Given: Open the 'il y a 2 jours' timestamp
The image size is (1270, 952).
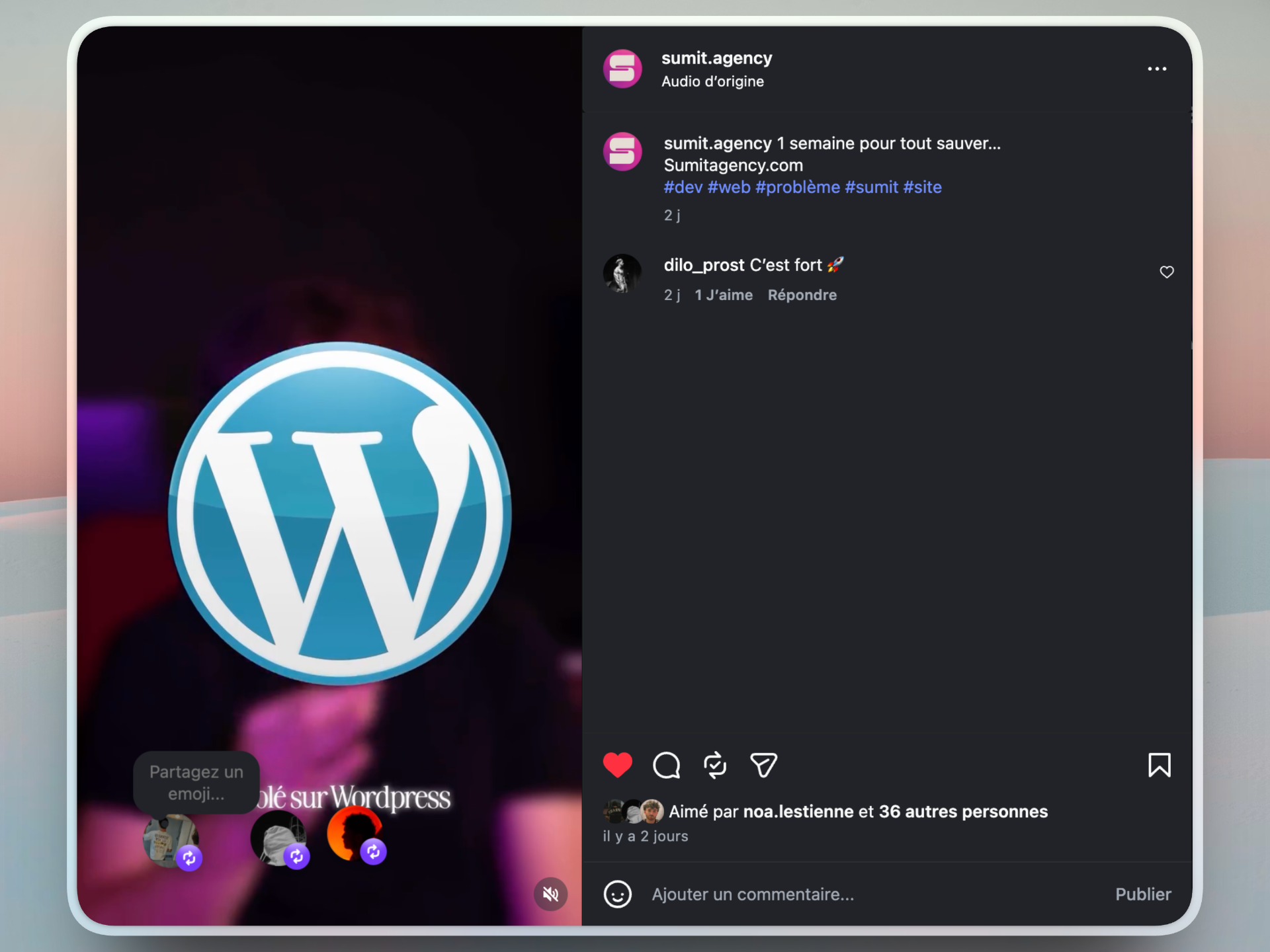Looking at the screenshot, I should 645,836.
